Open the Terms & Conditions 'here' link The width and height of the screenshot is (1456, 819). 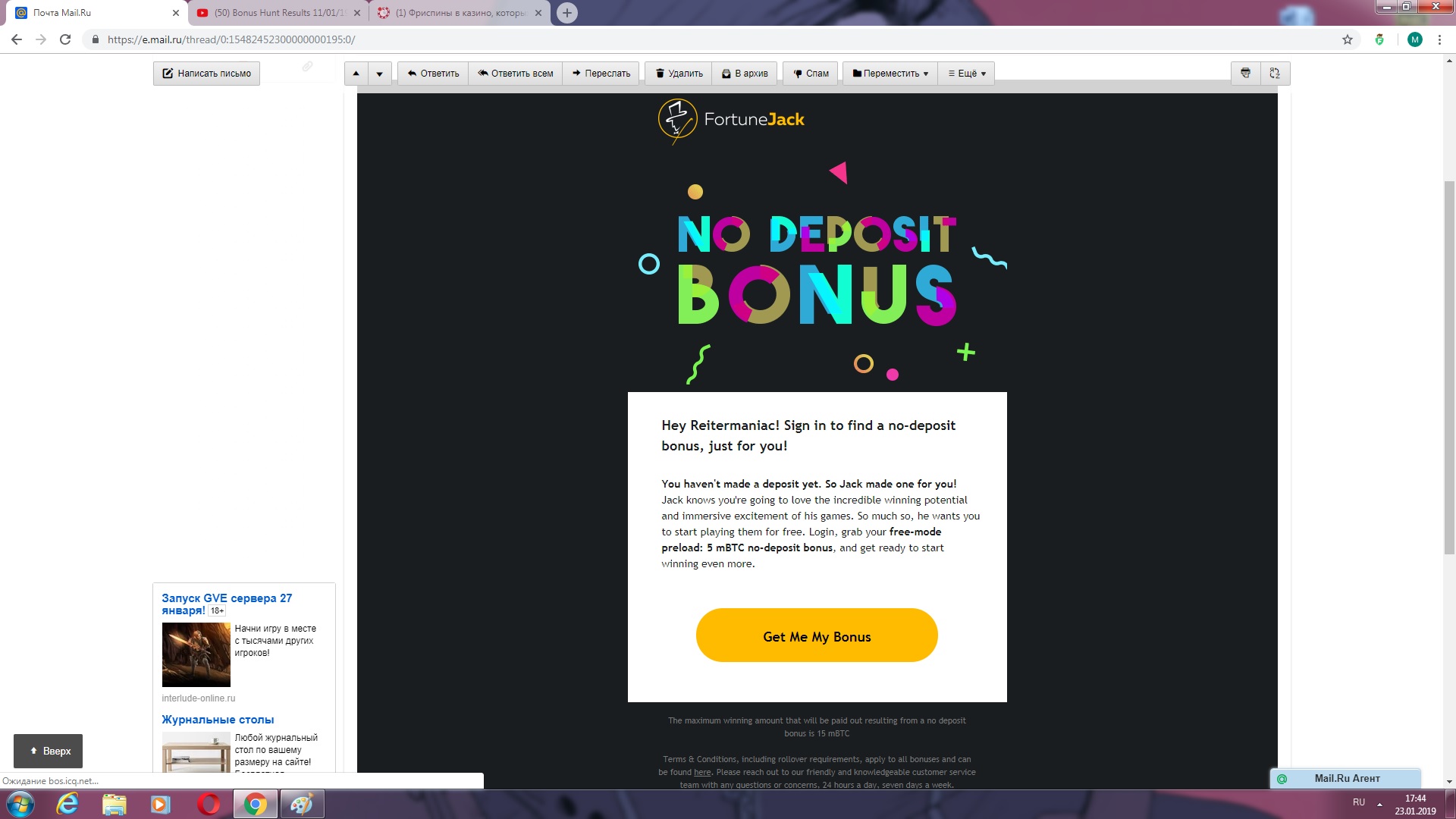702,772
